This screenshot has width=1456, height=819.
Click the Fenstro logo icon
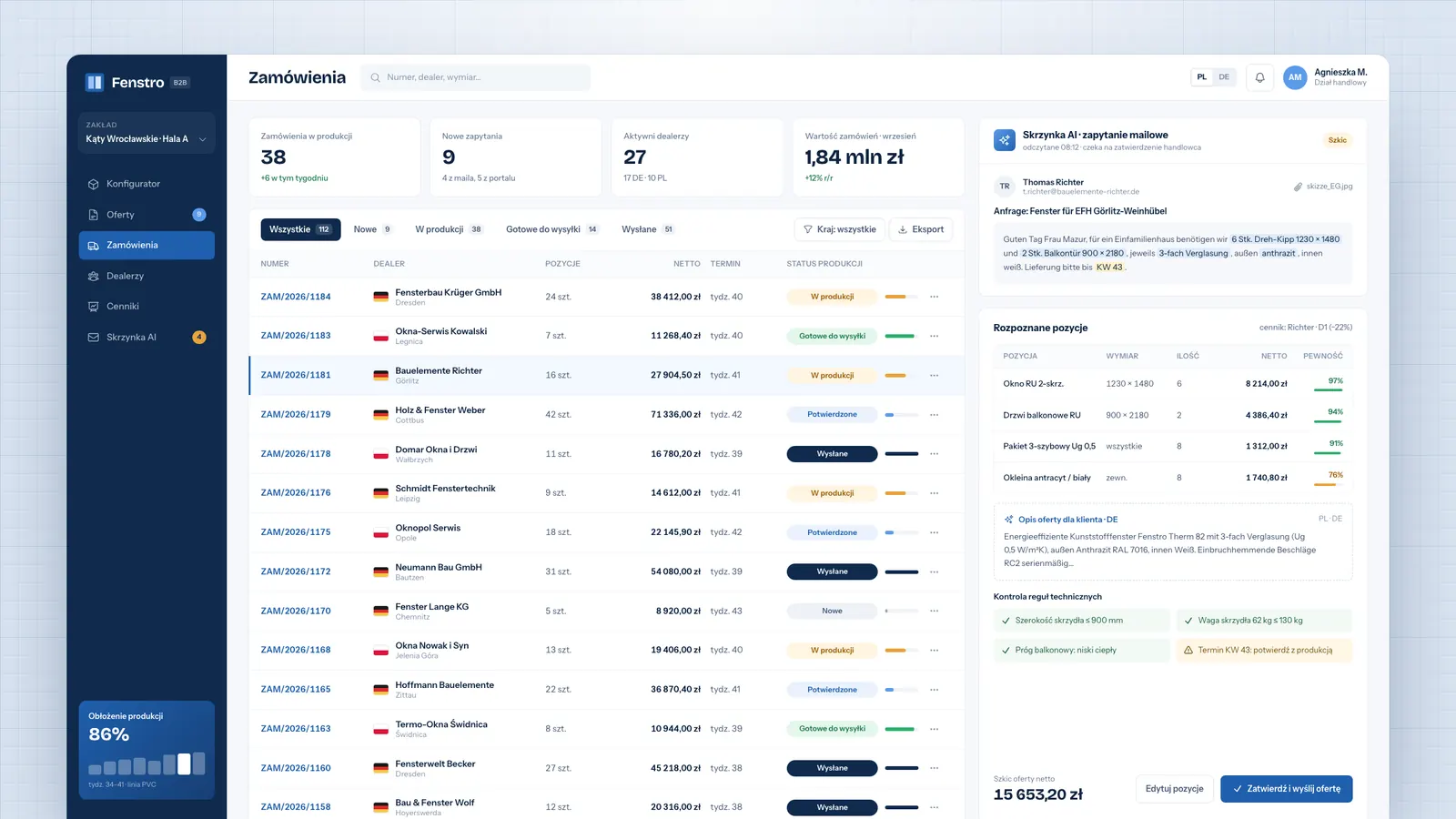(x=95, y=82)
